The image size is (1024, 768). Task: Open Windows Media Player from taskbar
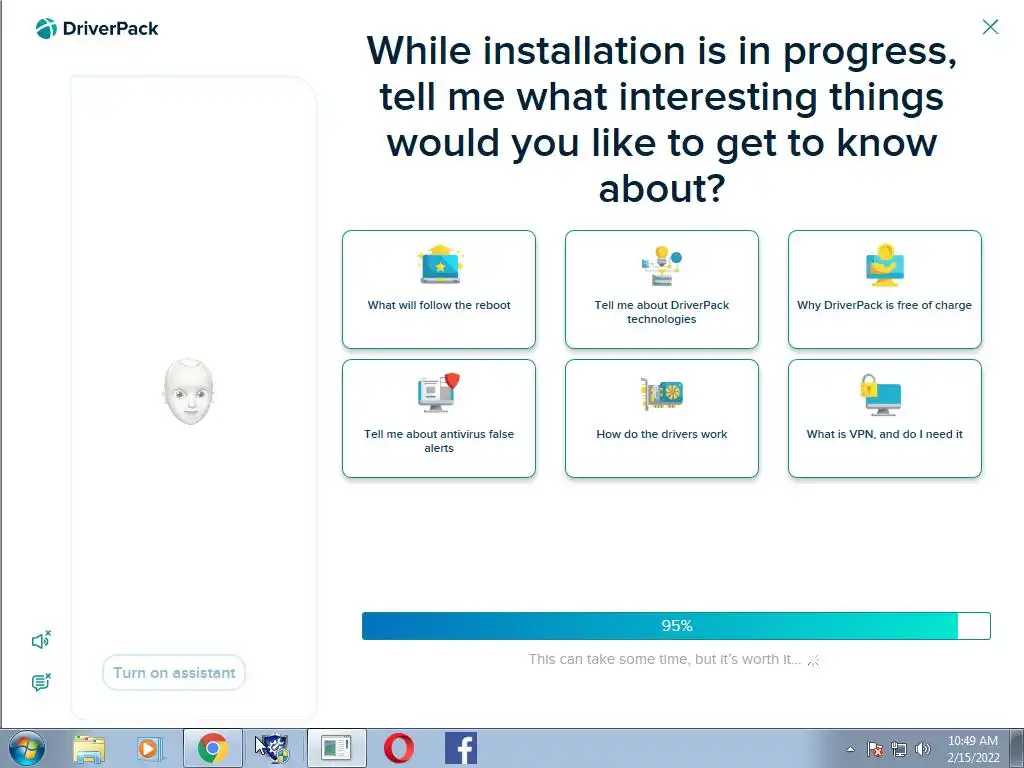point(149,749)
